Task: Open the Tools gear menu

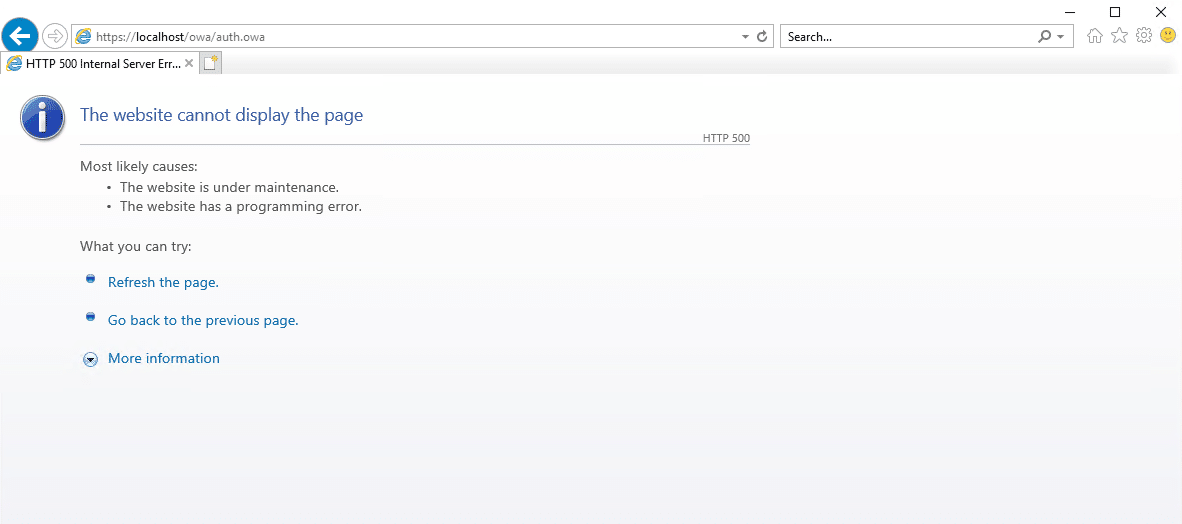Action: [x=1144, y=36]
